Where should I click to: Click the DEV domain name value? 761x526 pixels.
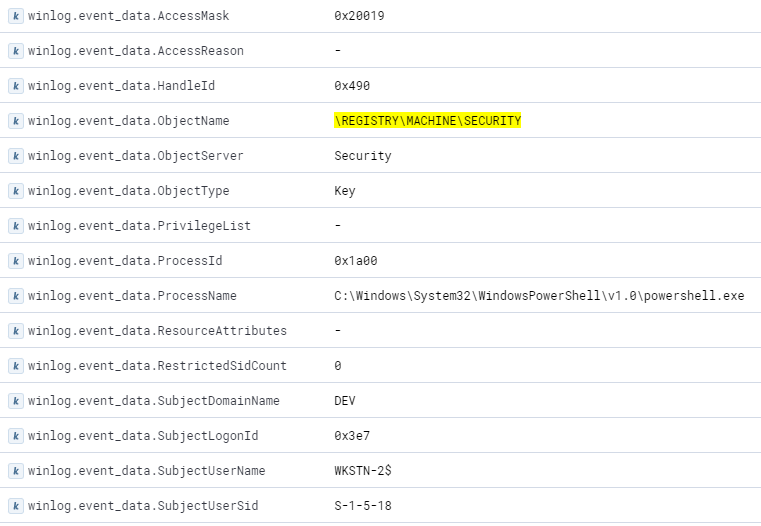[345, 401]
